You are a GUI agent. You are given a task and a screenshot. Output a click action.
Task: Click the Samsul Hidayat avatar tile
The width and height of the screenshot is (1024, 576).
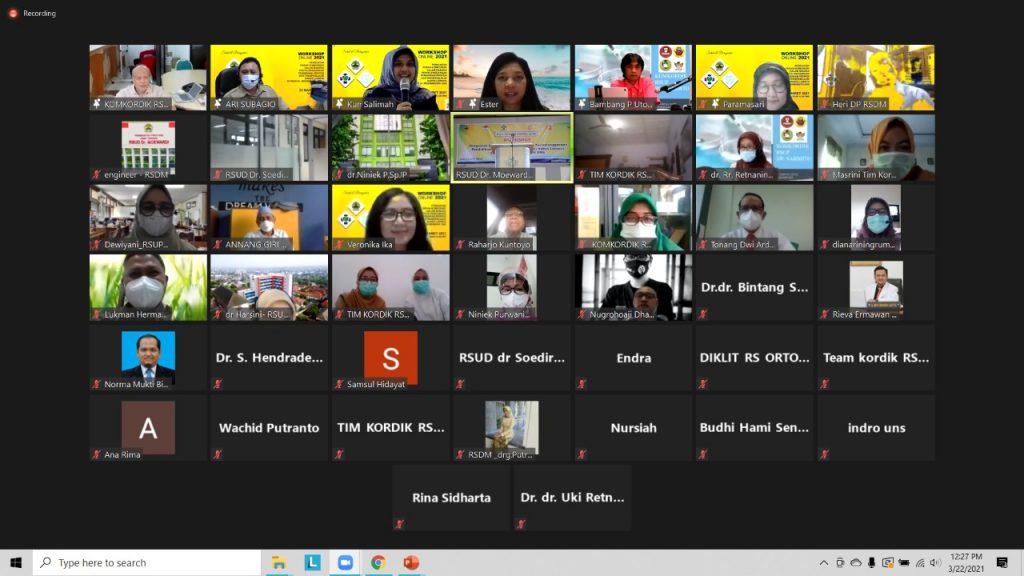pos(390,357)
